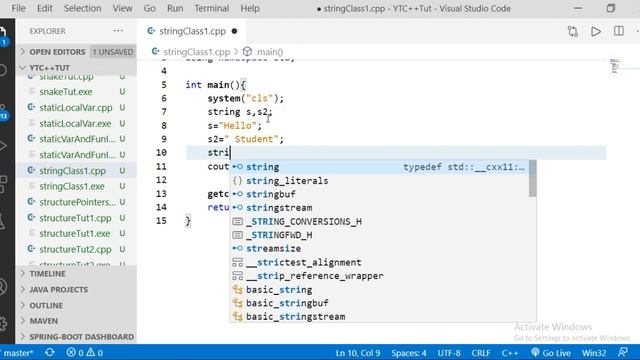Change language mode C++
Image resolution: width=640 pixels, height=360 pixels.
pos(510,353)
